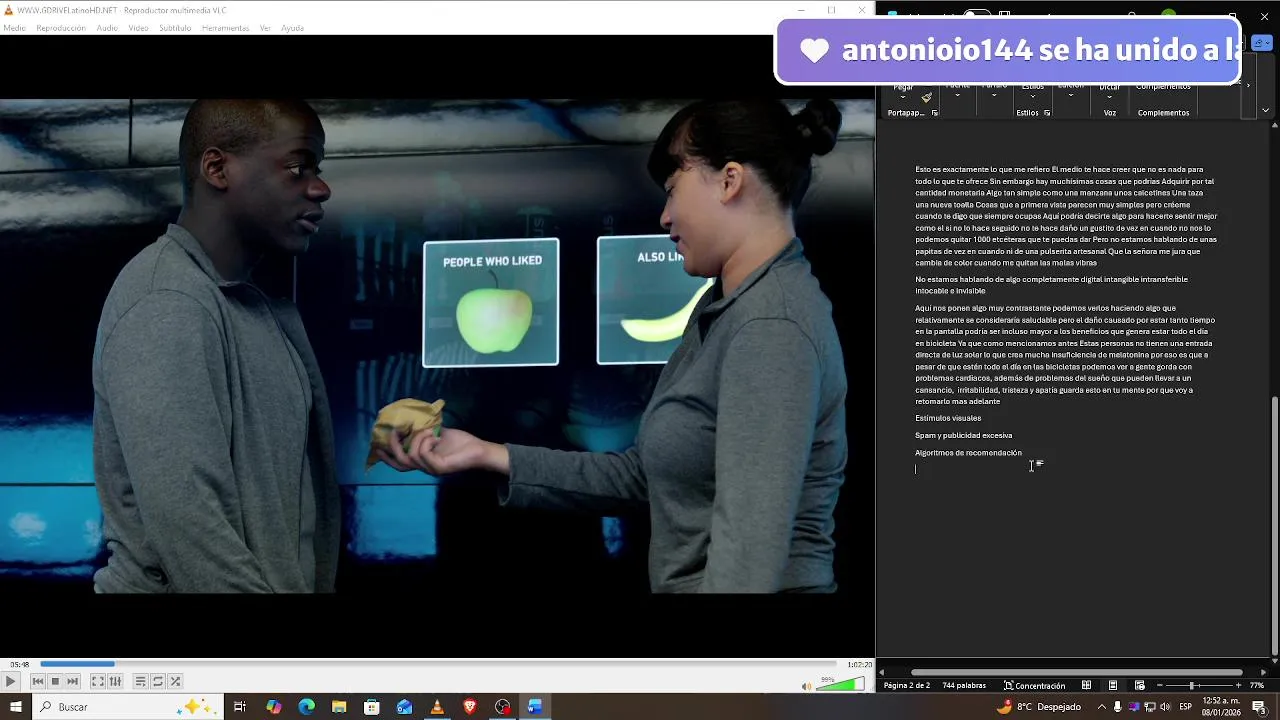The width and height of the screenshot is (1280, 720).
Task: Expand the Estilos gallery dropdown in Word
Action: click(1033, 94)
